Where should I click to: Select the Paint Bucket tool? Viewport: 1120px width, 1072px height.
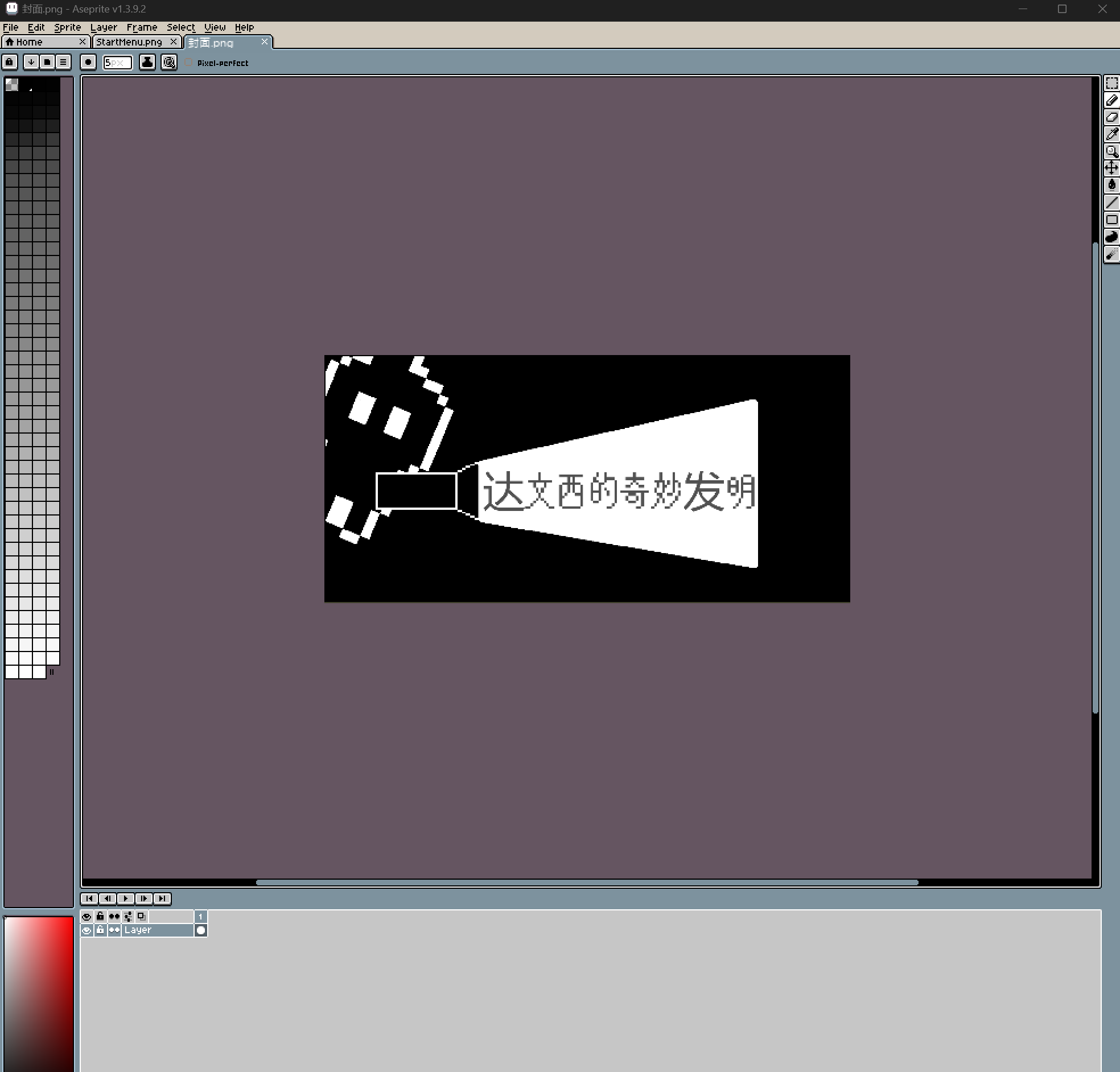(x=1111, y=185)
